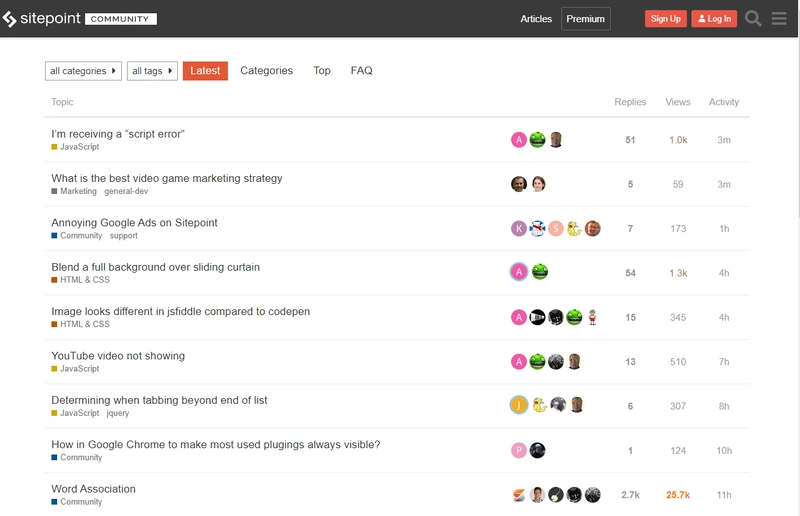Click the Log In button
This screenshot has width=800, height=516.
click(714, 19)
